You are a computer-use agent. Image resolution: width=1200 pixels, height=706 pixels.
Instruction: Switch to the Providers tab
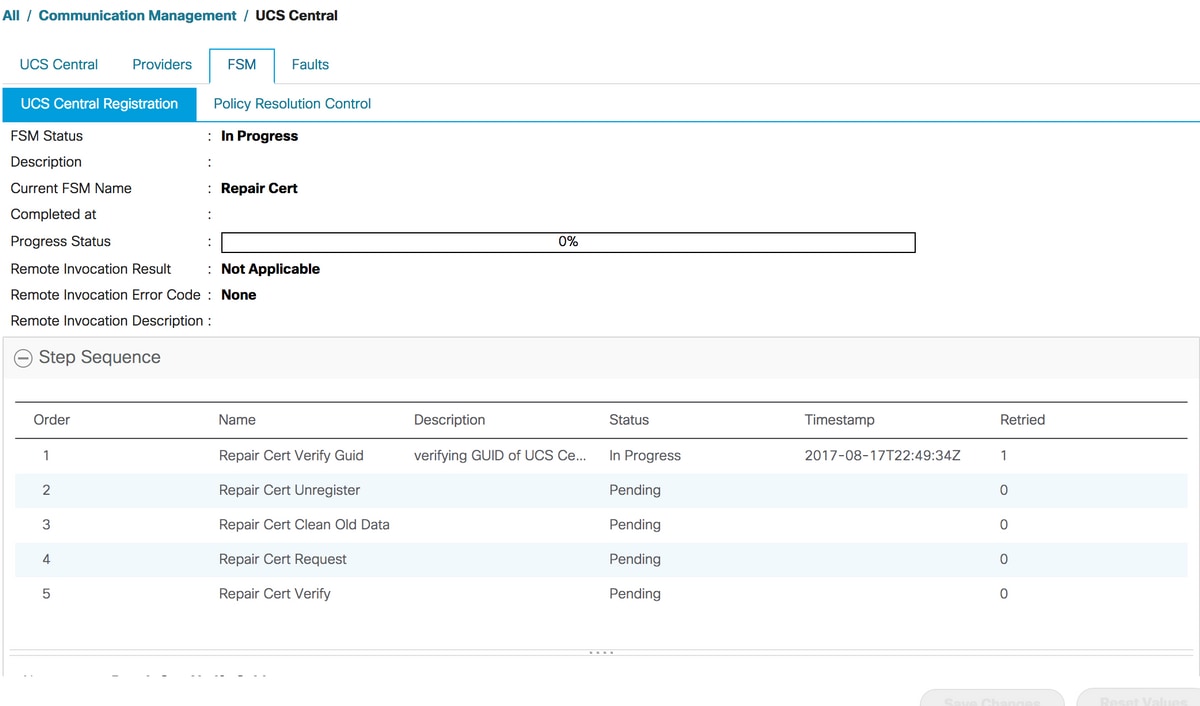161,64
